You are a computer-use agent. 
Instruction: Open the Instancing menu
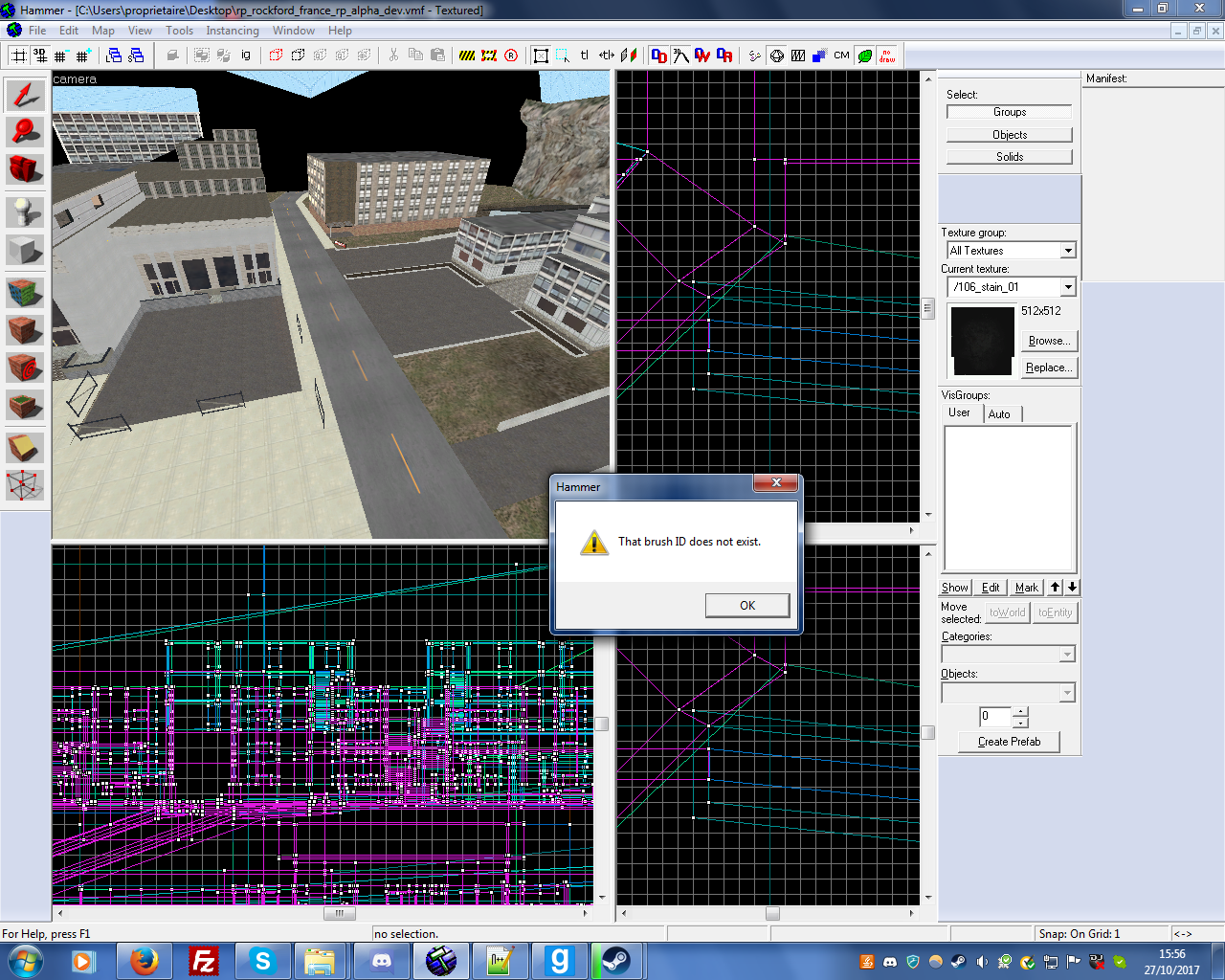[x=233, y=31]
